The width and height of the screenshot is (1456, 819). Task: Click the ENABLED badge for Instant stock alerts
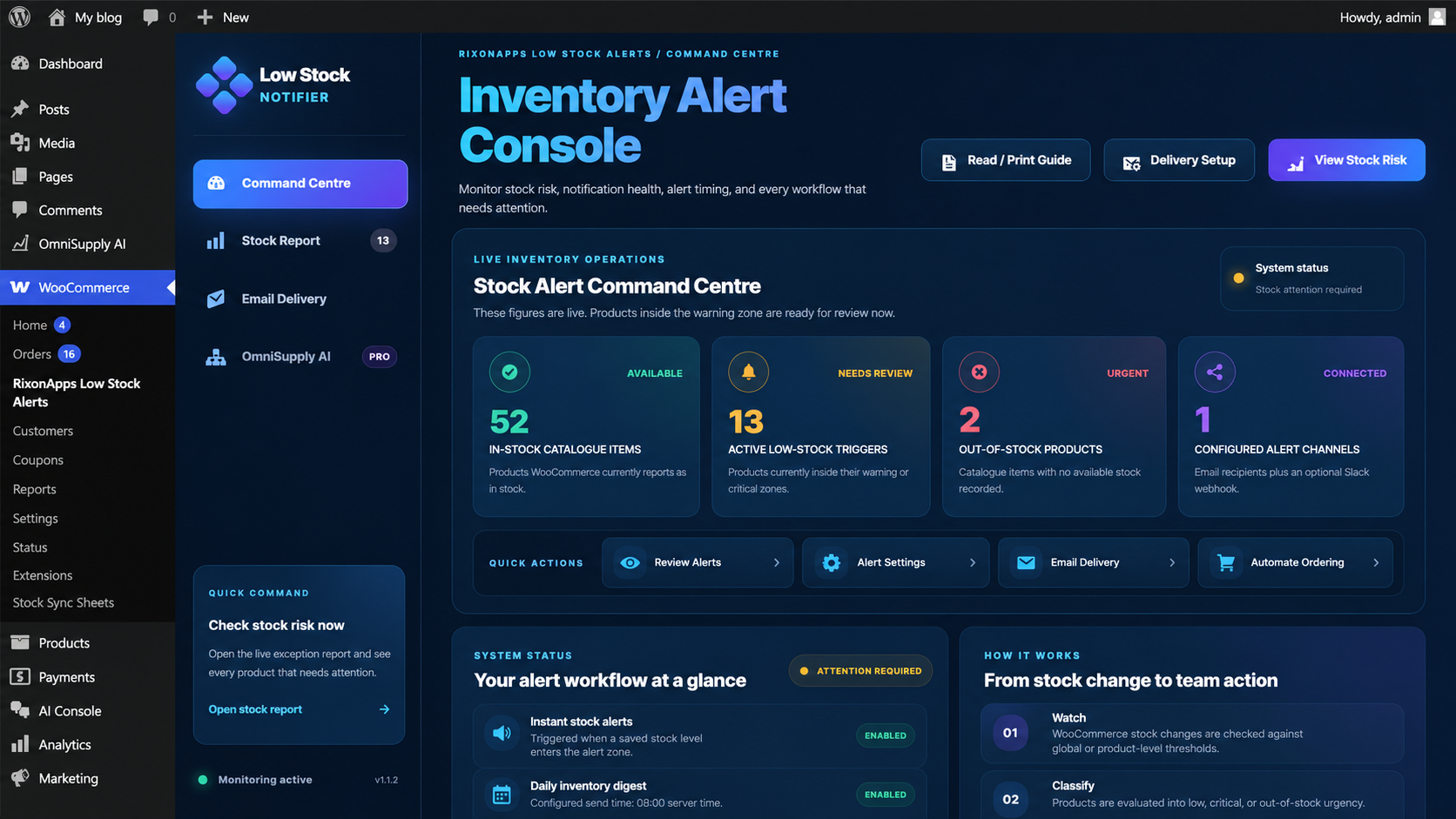coord(886,735)
